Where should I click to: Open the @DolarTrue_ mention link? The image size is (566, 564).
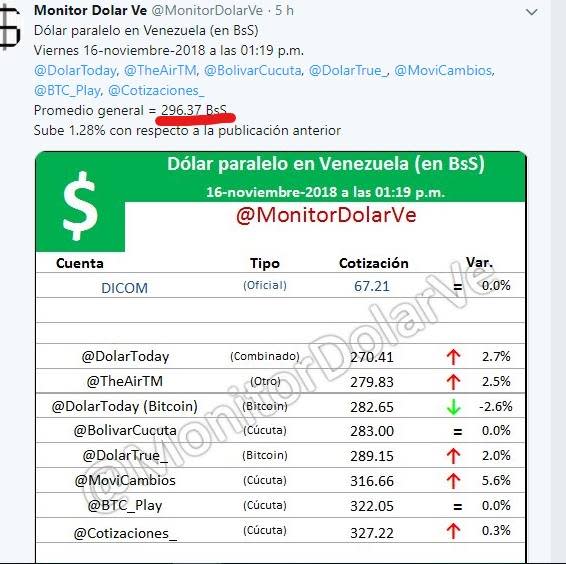[x=348, y=70]
